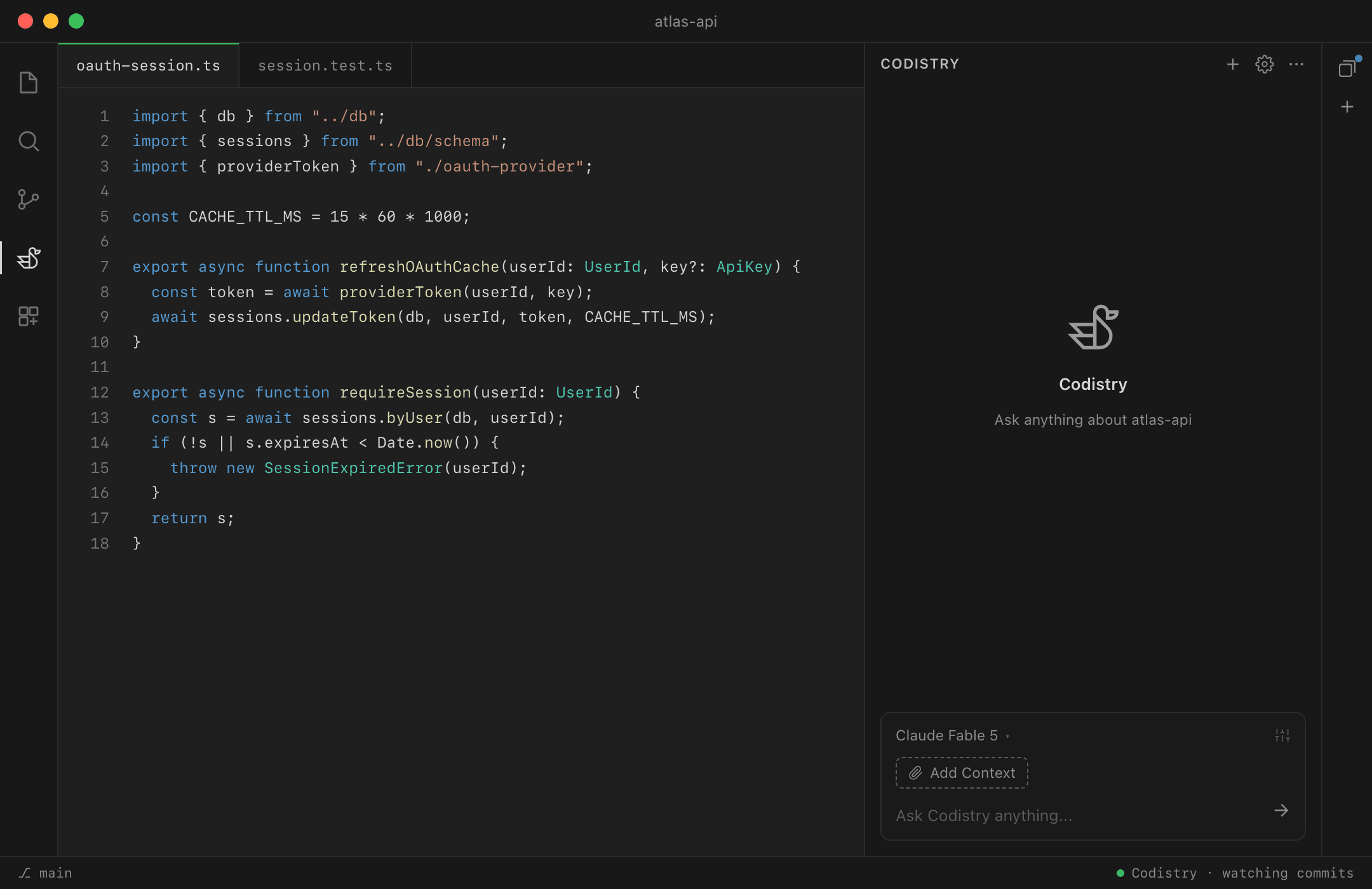The height and width of the screenshot is (889, 1372).
Task: Click line number 7 in the gutter
Action: [104, 267]
